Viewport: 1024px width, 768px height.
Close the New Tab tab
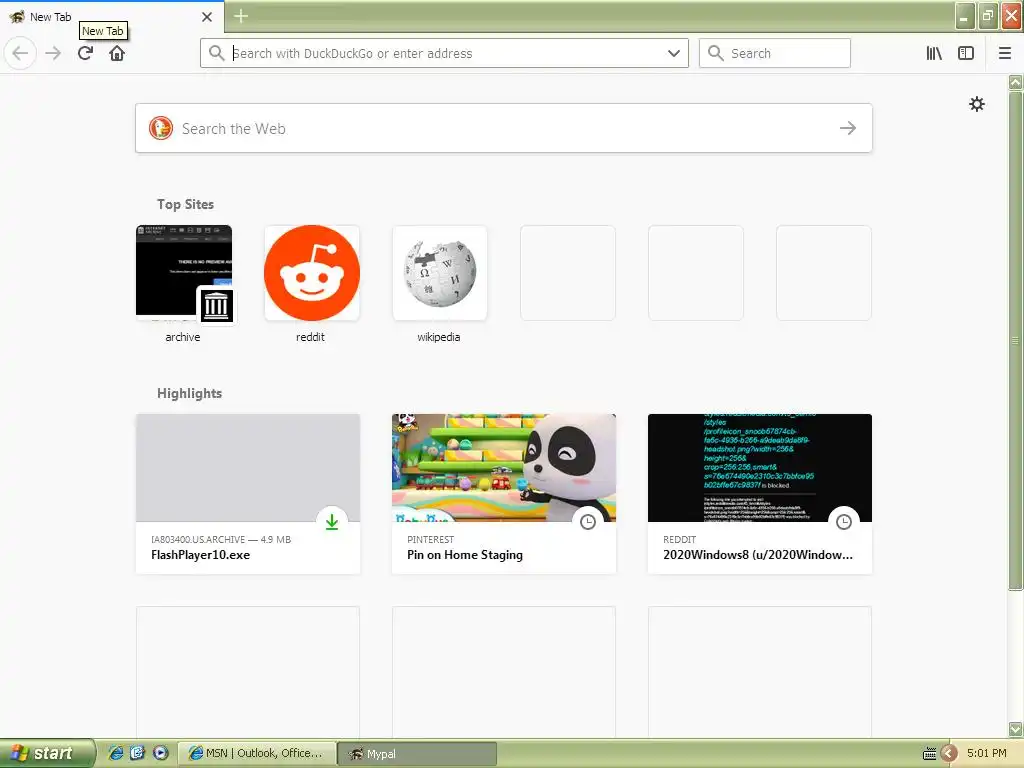207,16
